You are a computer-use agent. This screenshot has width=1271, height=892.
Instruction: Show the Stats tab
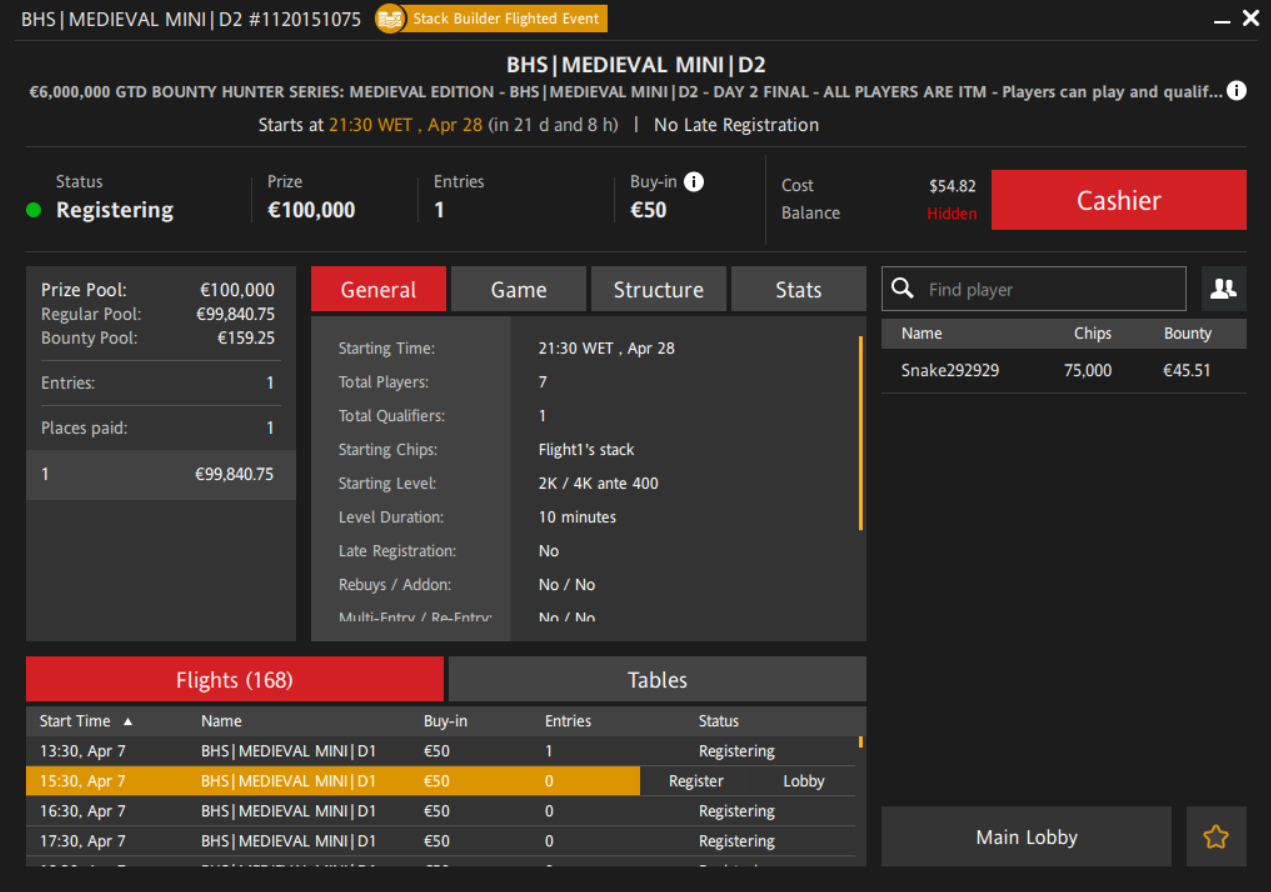click(x=798, y=290)
